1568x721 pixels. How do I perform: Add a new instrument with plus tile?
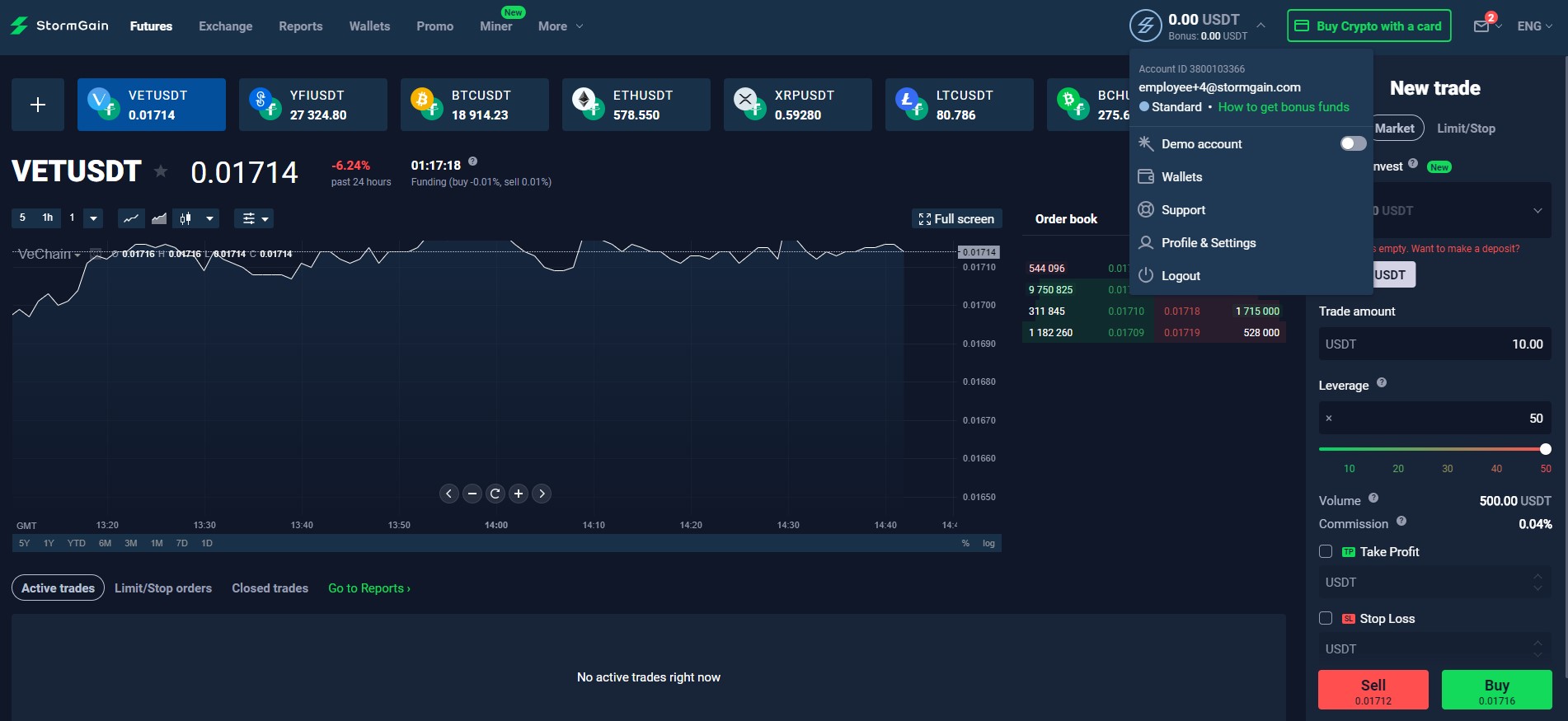[x=38, y=105]
